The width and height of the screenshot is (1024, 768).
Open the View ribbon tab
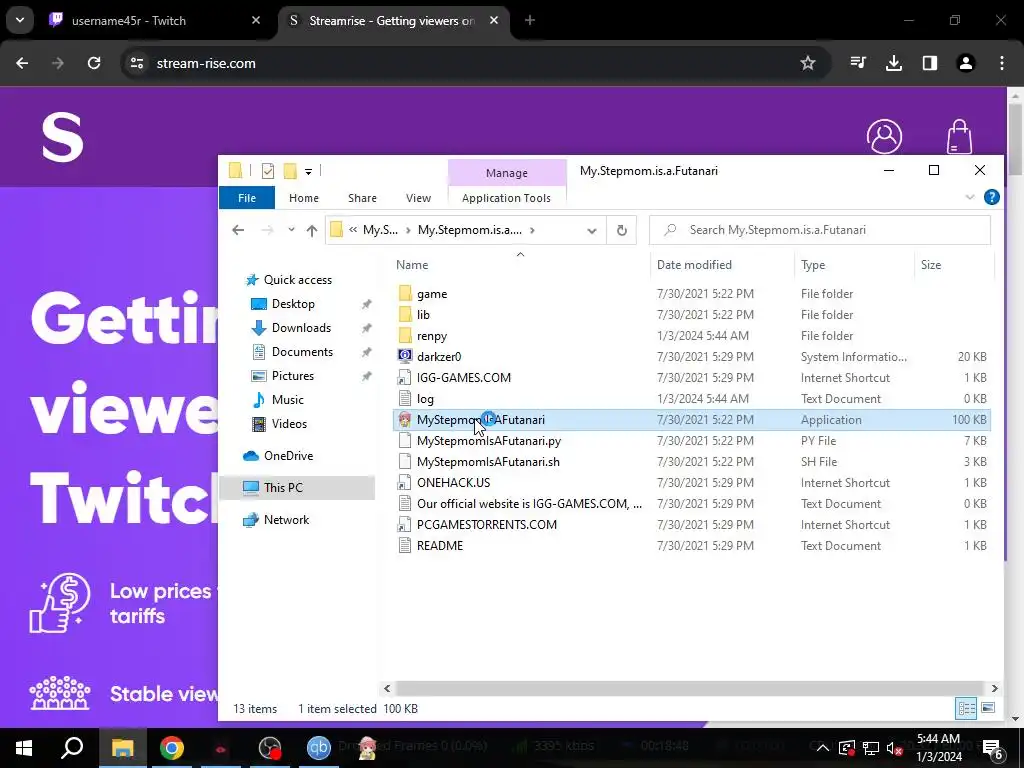pos(418,198)
